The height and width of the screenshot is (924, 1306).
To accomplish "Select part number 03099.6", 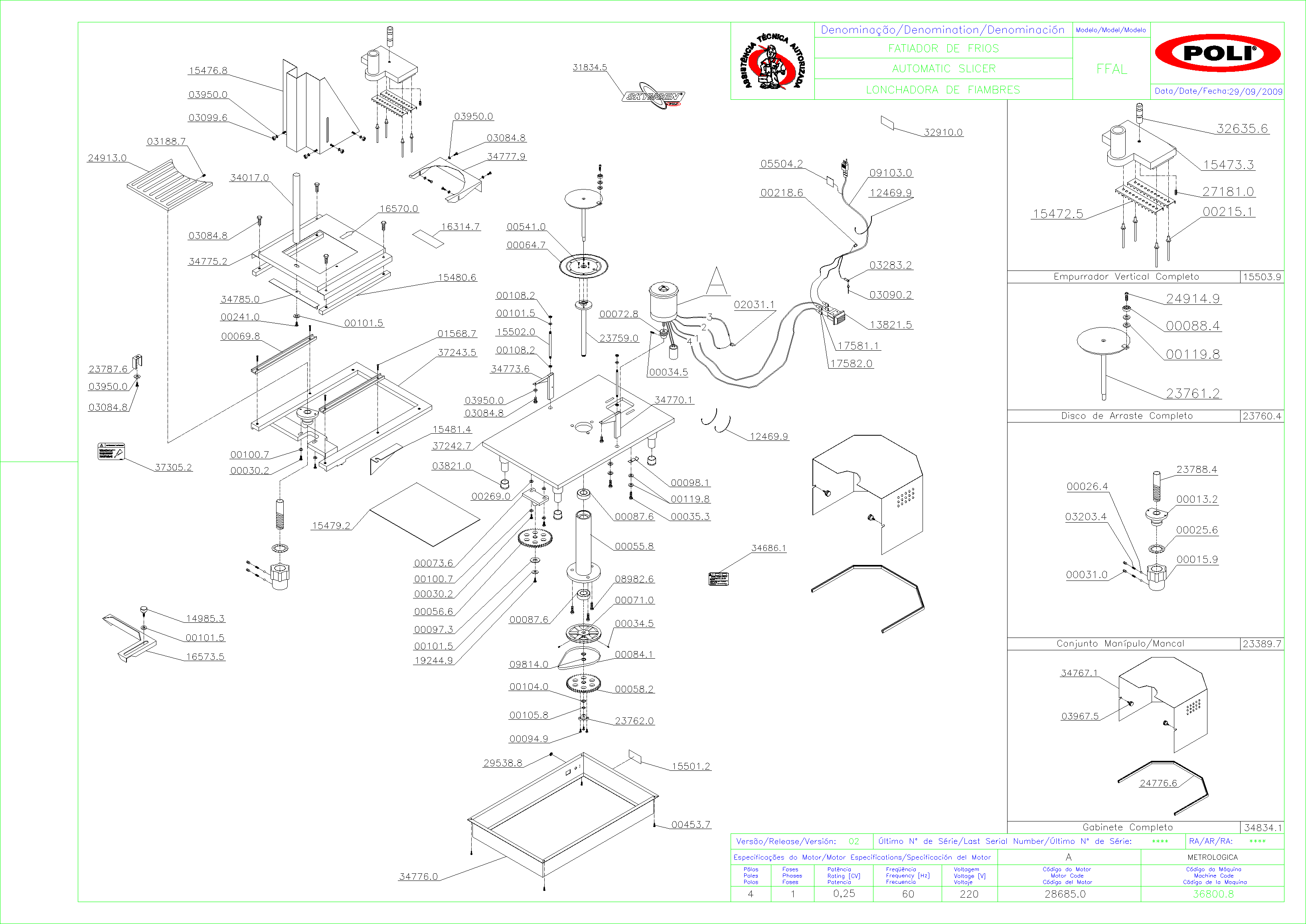I will (x=208, y=118).
